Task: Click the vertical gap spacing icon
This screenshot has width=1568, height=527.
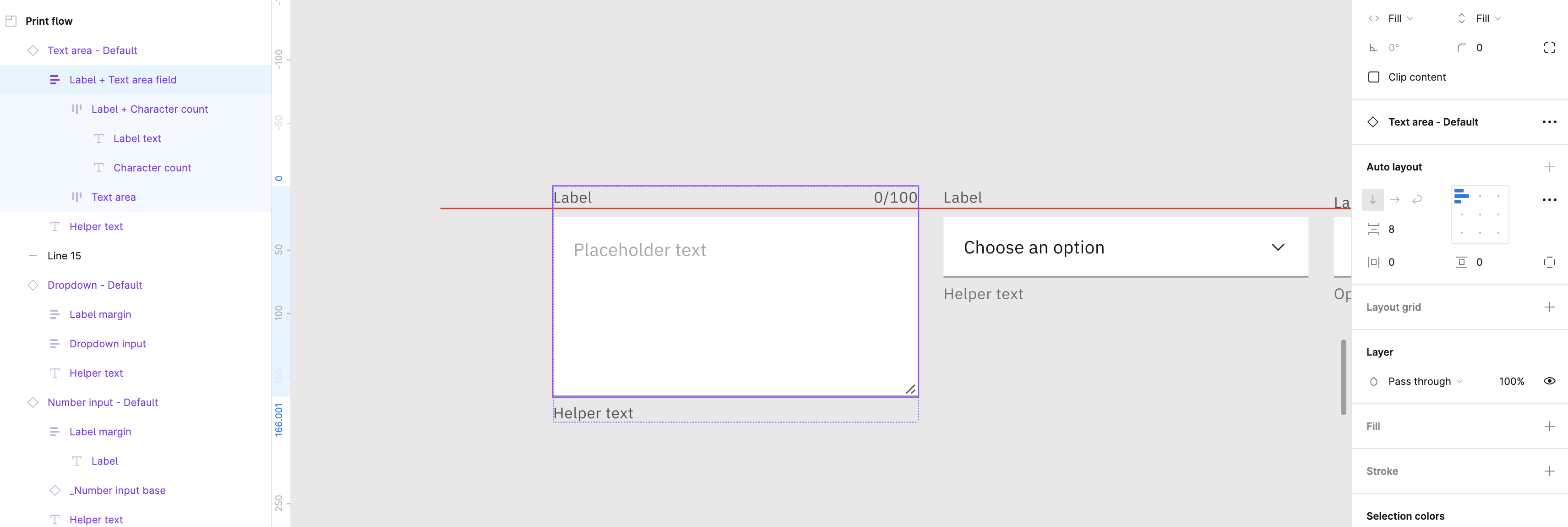Action: [1374, 229]
